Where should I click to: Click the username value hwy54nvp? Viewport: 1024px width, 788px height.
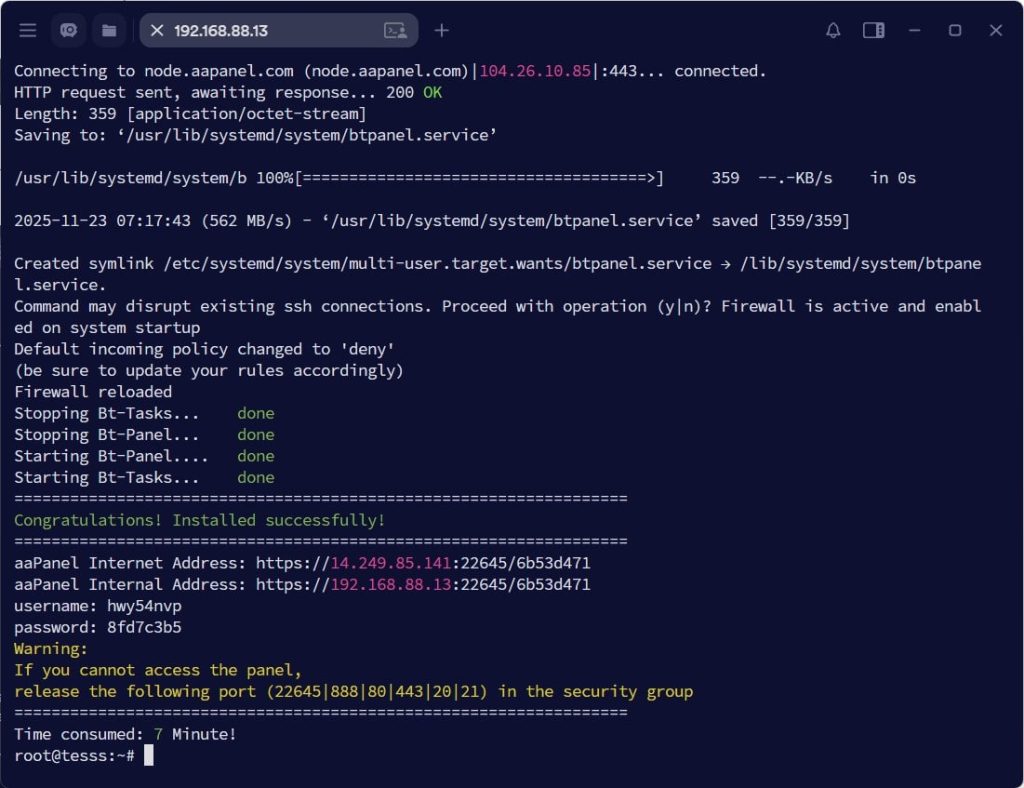[x=144, y=606]
